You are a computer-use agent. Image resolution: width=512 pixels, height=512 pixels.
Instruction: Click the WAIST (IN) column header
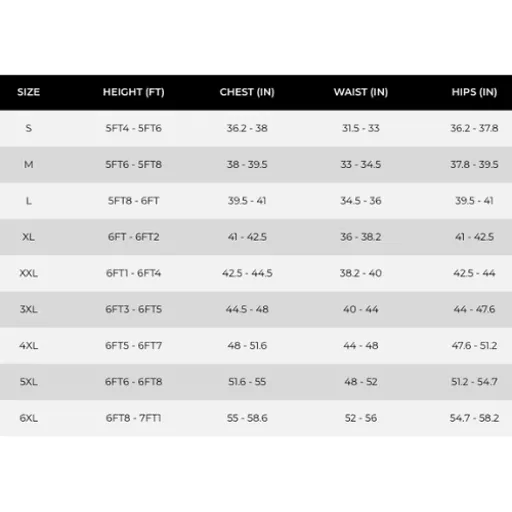pos(361,92)
